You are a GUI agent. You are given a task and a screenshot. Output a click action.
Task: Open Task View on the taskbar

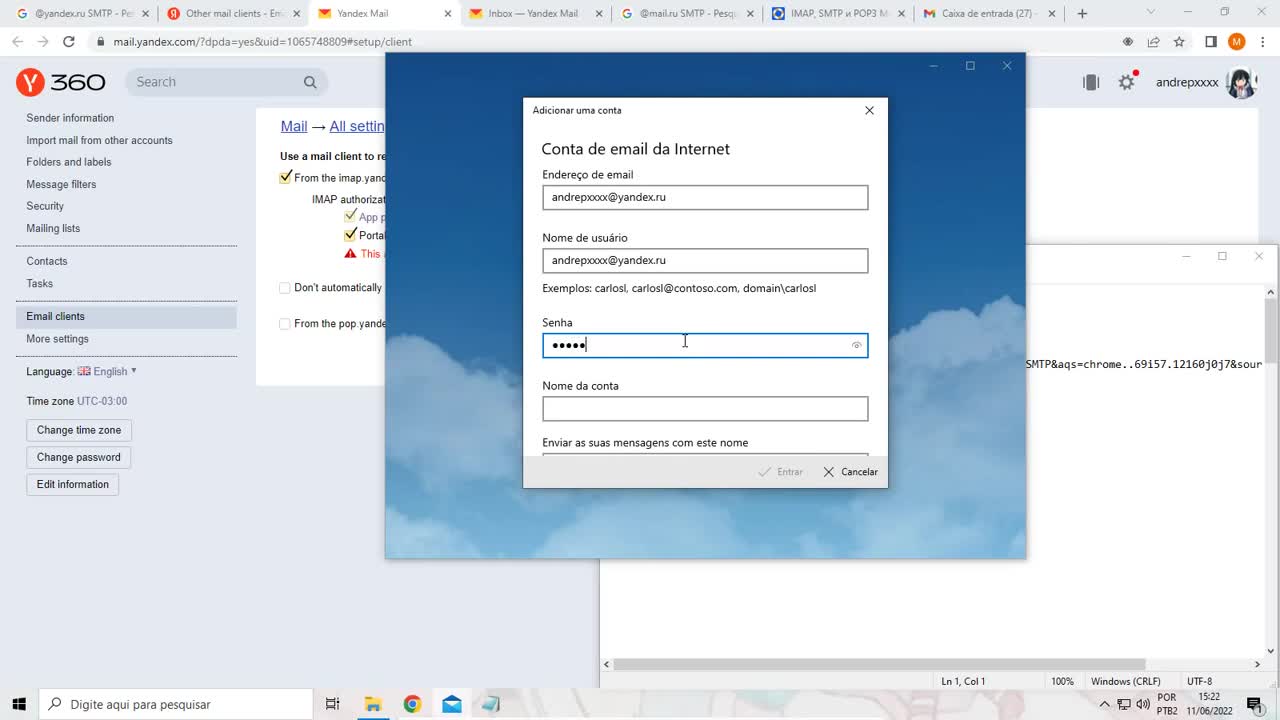(333, 704)
